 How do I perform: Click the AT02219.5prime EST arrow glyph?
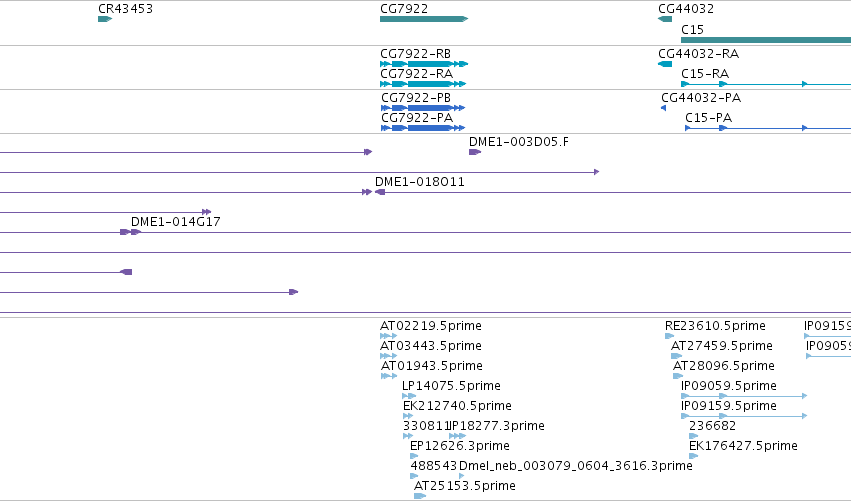389,336
